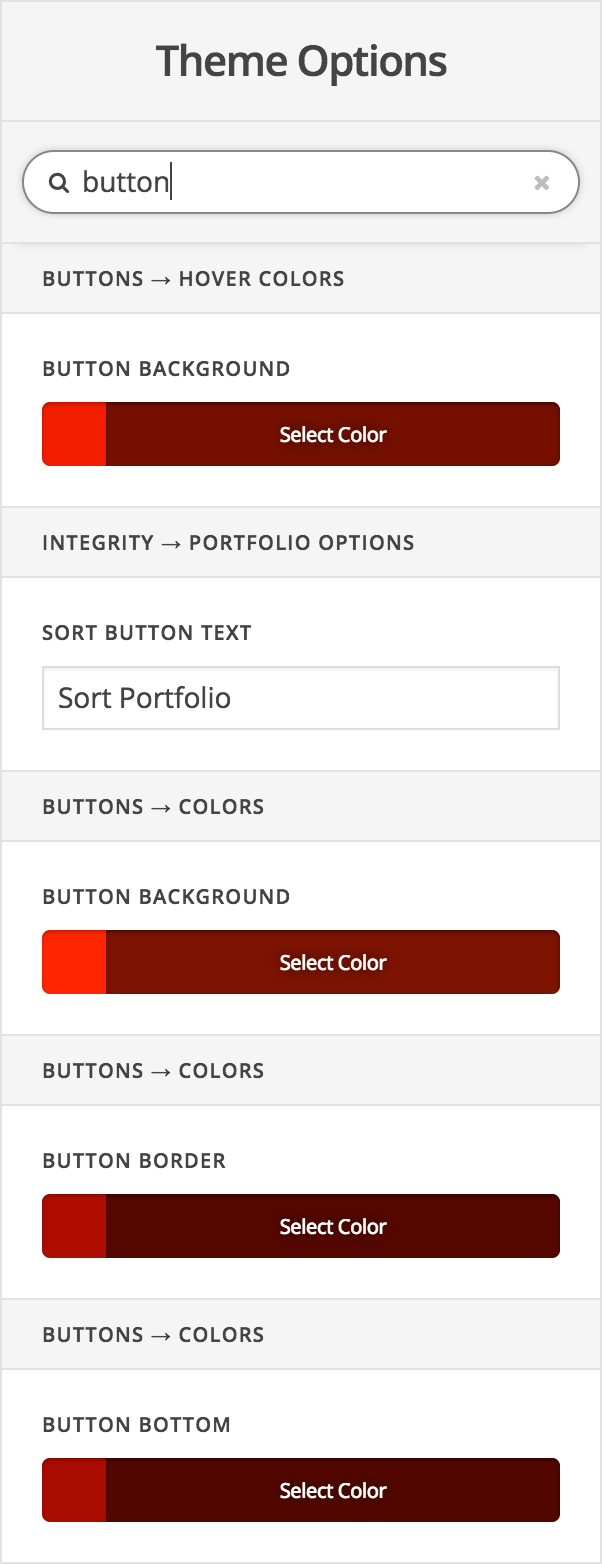Click the search input containing 'button'

click(x=300, y=182)
